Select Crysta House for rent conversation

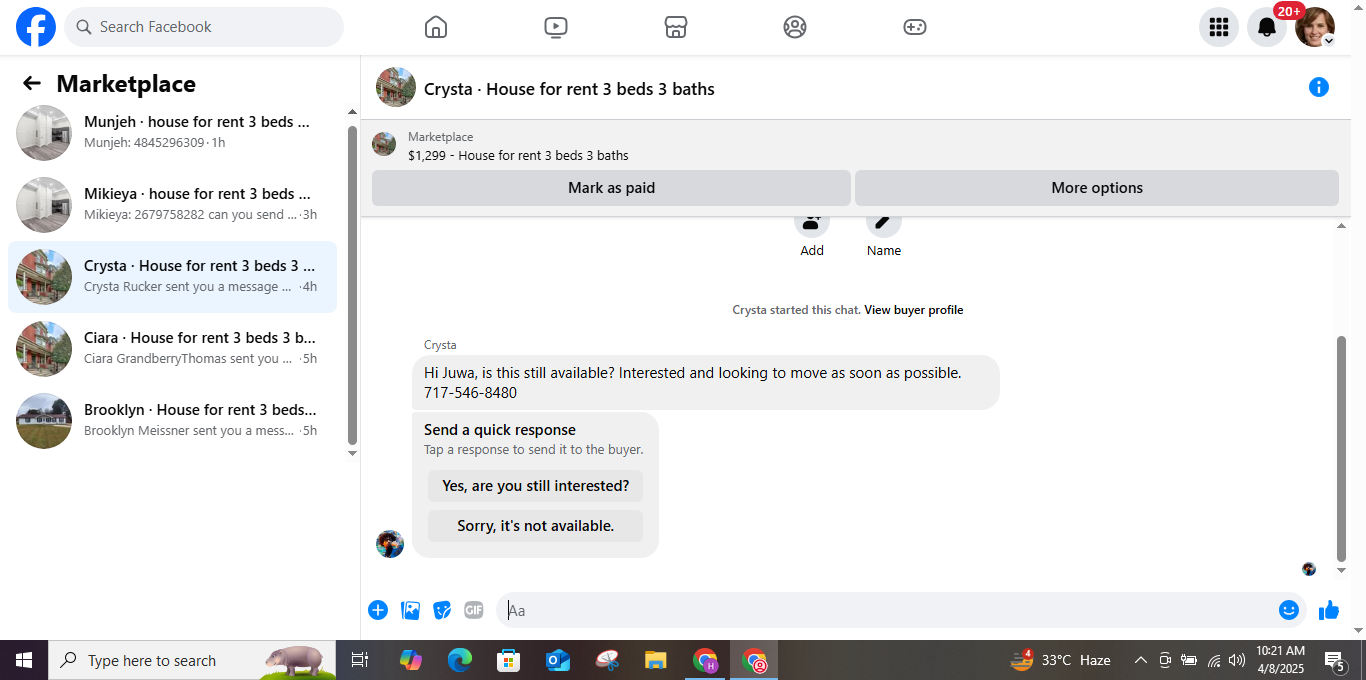172,277
